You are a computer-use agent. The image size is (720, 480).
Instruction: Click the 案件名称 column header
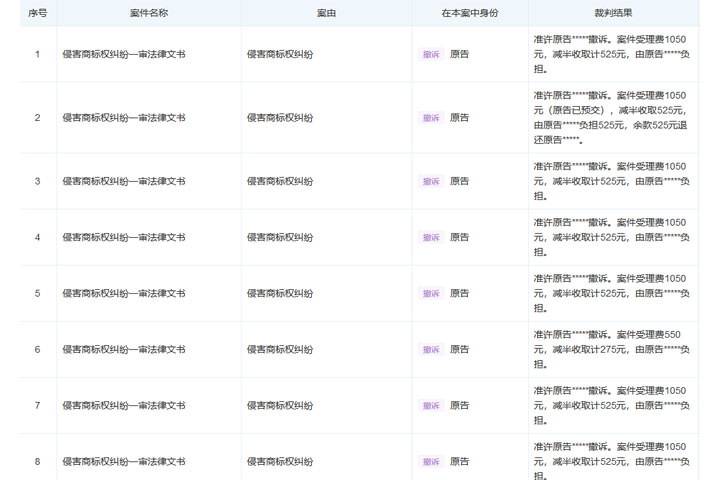pos(148,13)
